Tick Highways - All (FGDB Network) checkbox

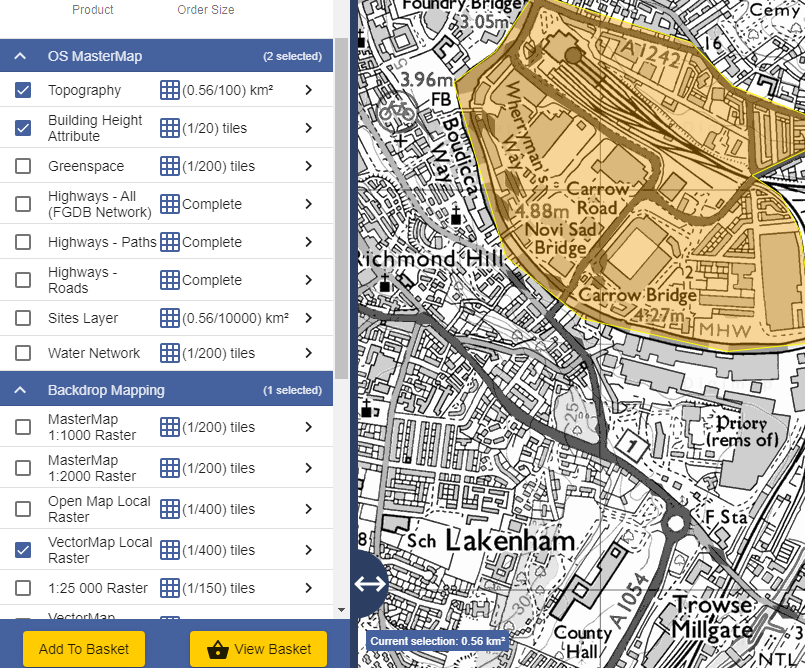[23, 204]
